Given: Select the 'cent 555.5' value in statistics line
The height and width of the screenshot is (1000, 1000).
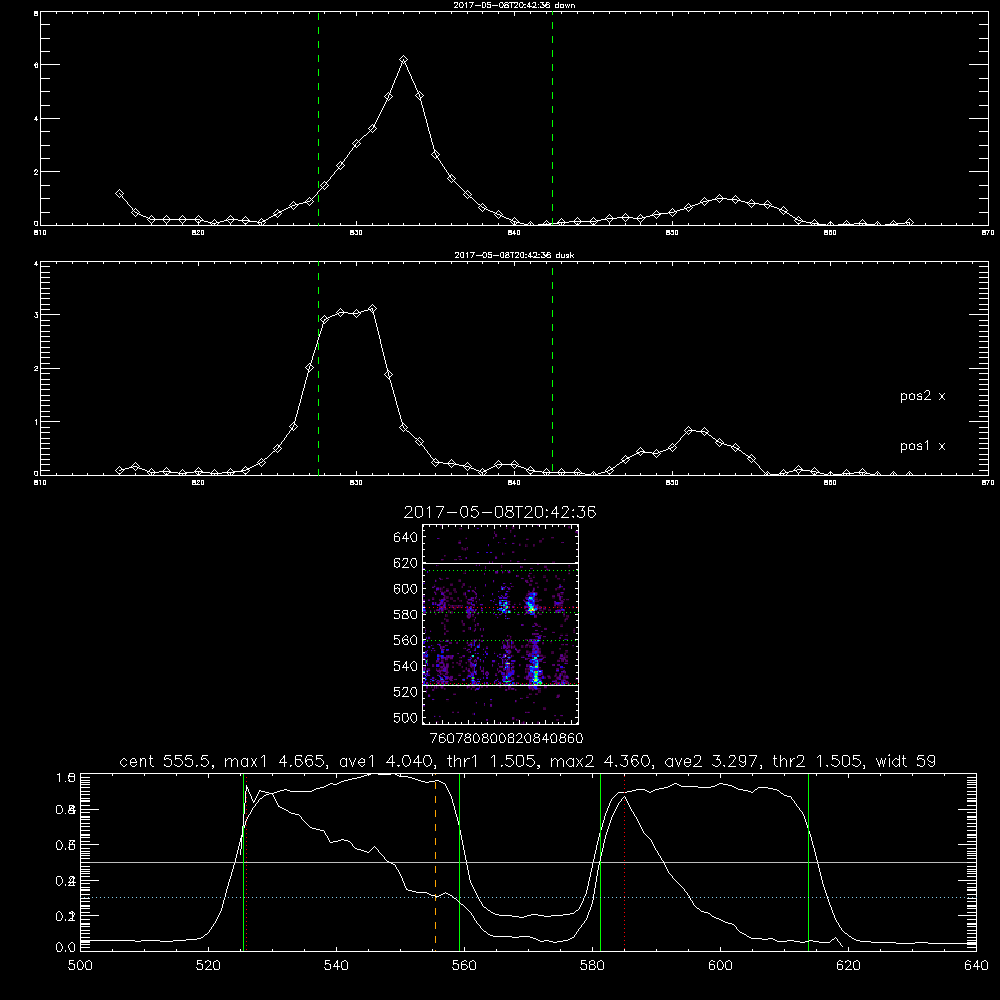Looking at the screenshot, I should click(x=166, y=761).
